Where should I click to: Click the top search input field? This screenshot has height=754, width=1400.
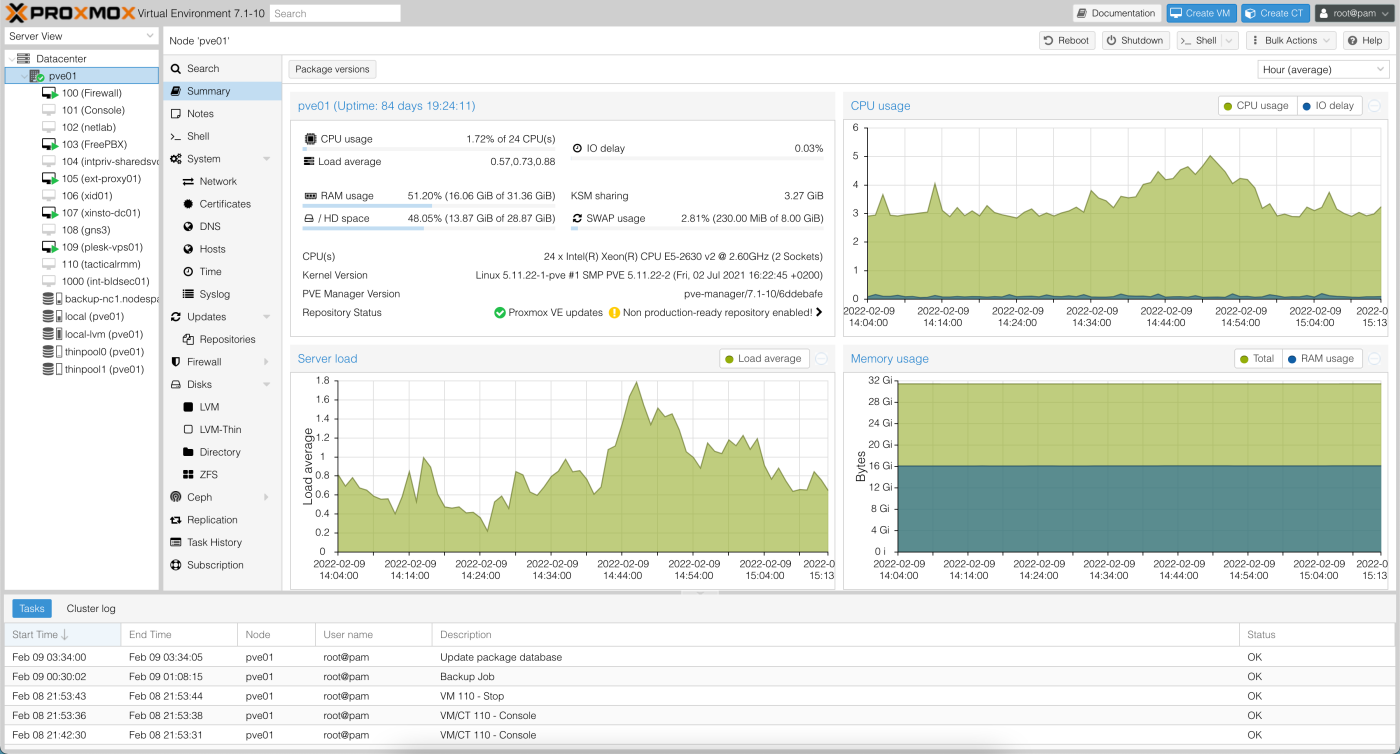pos(335,14)
